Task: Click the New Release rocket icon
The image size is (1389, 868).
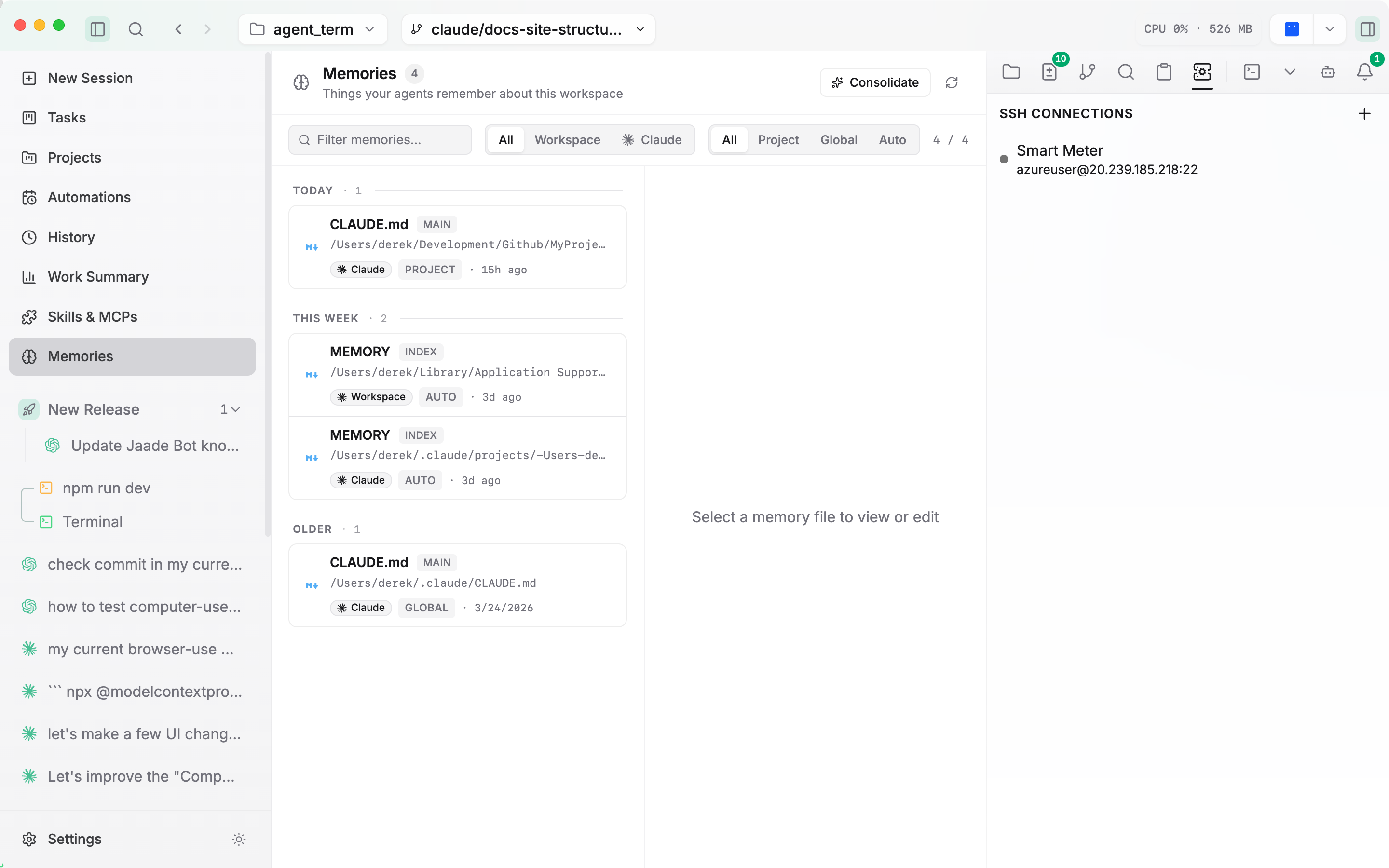Action: pos(29,409)
